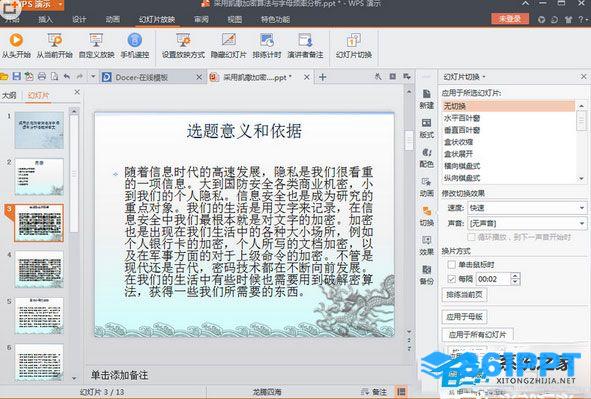591x399 pixels.
Task: Switch to the 大纲 outline tab
Action: tap(9, 95)
